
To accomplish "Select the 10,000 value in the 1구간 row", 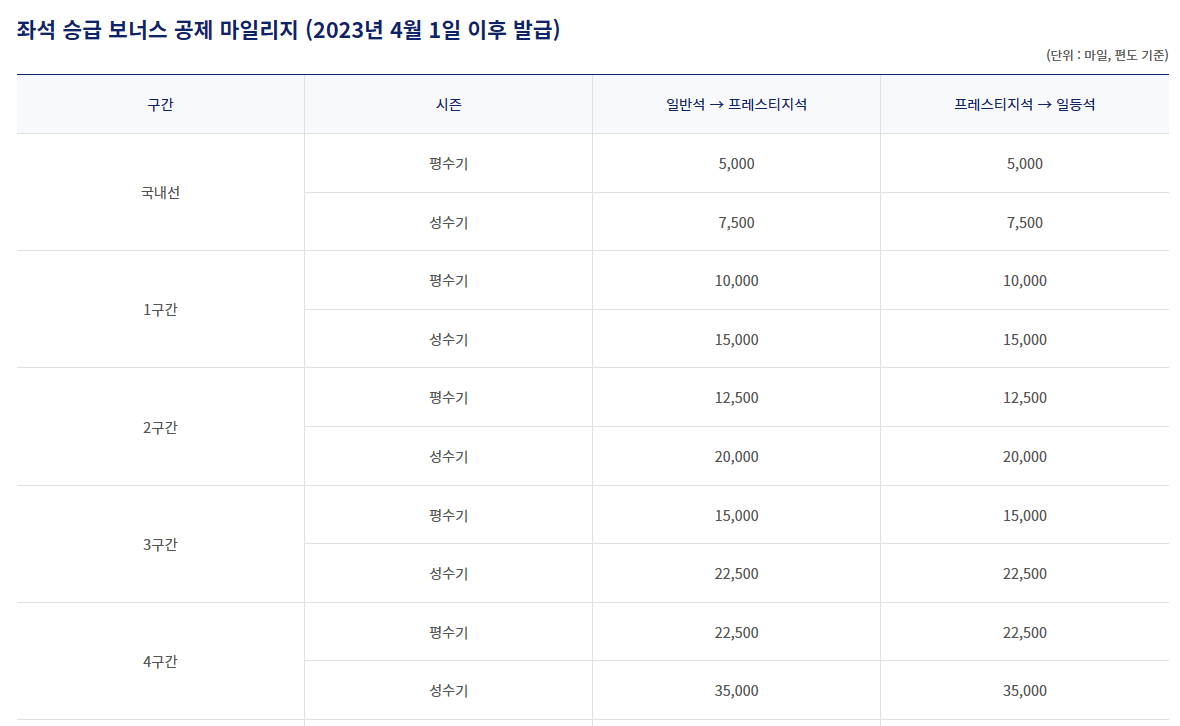I will tap(737, 280).
